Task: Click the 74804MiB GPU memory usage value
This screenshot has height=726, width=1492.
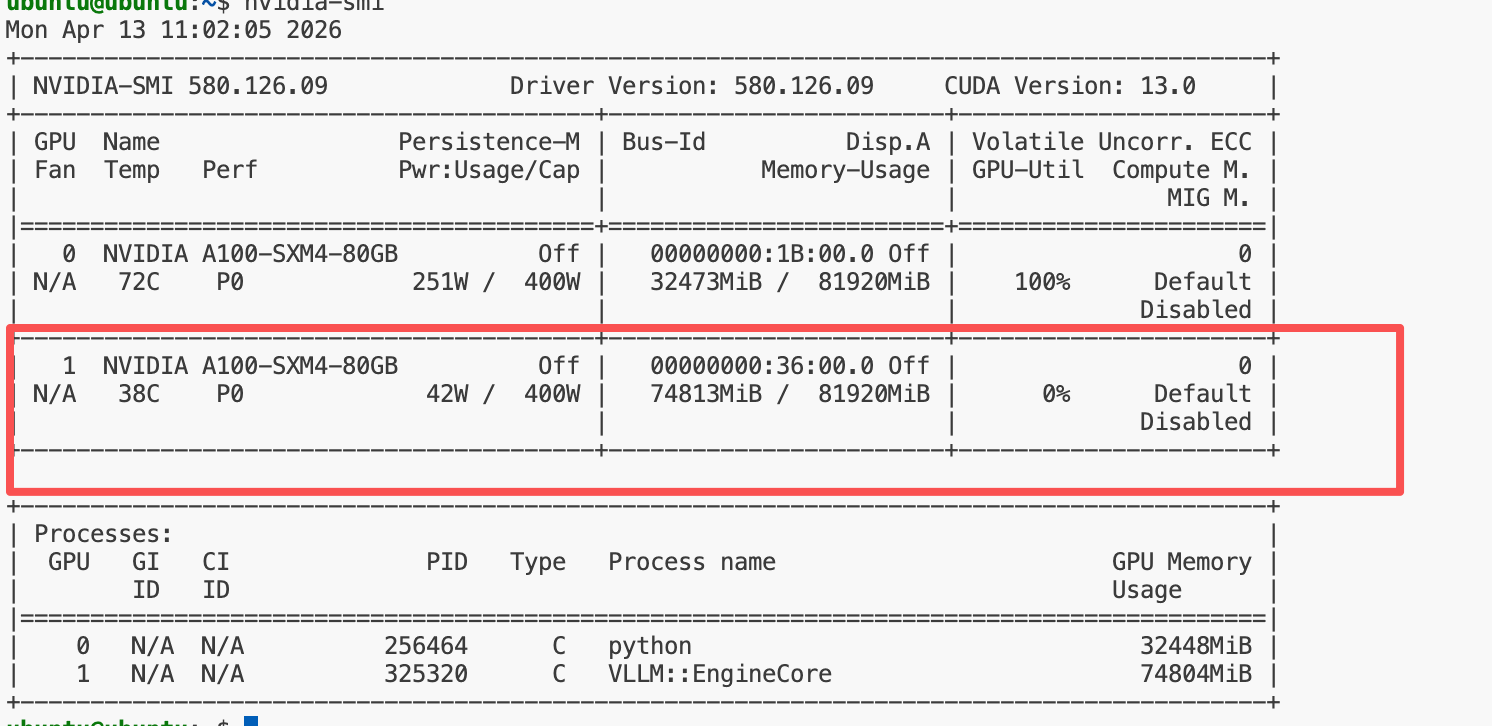Action: (x=1196, y=674)
